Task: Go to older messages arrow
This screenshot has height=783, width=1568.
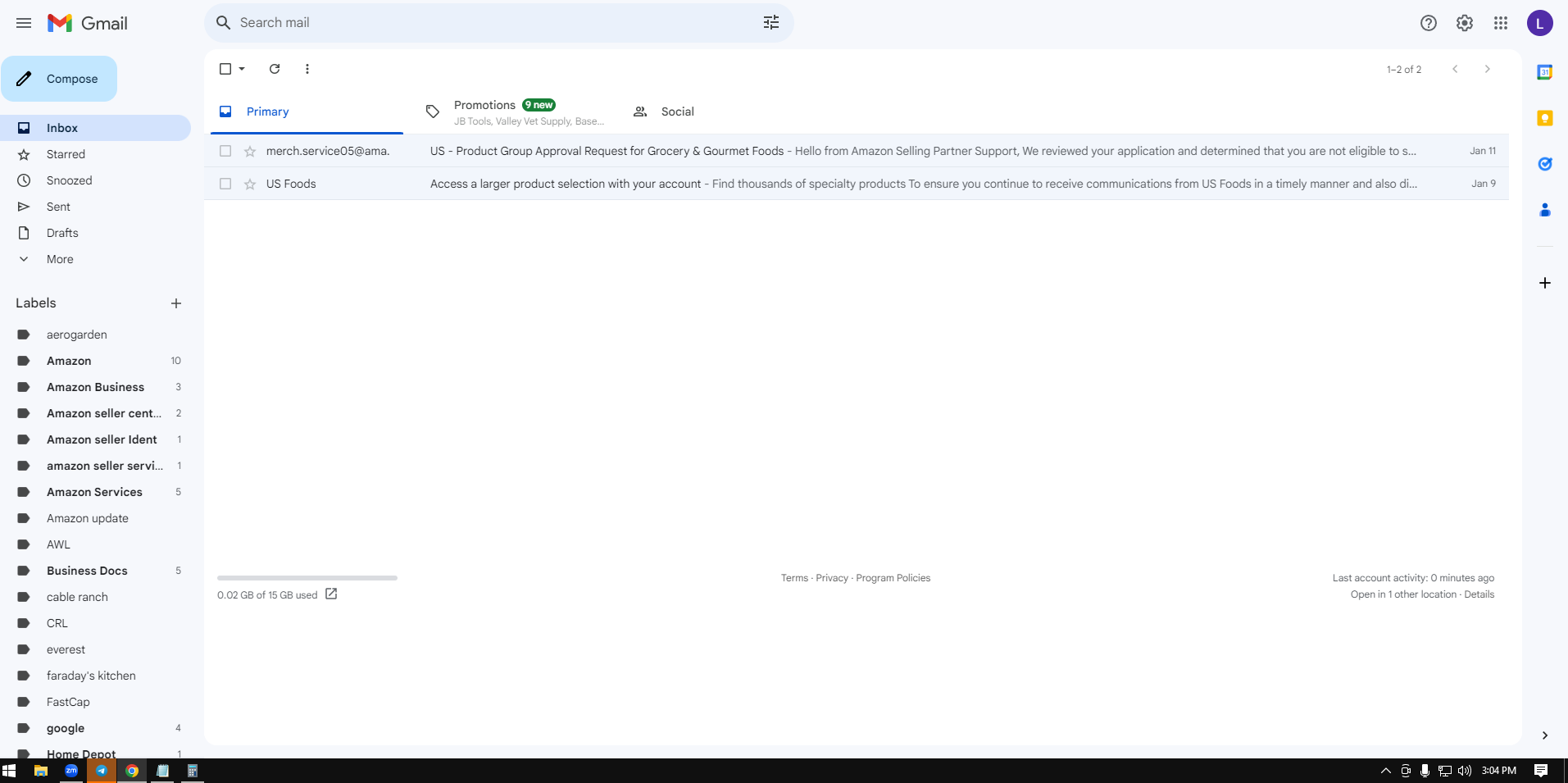Action: click(1488, 69)
